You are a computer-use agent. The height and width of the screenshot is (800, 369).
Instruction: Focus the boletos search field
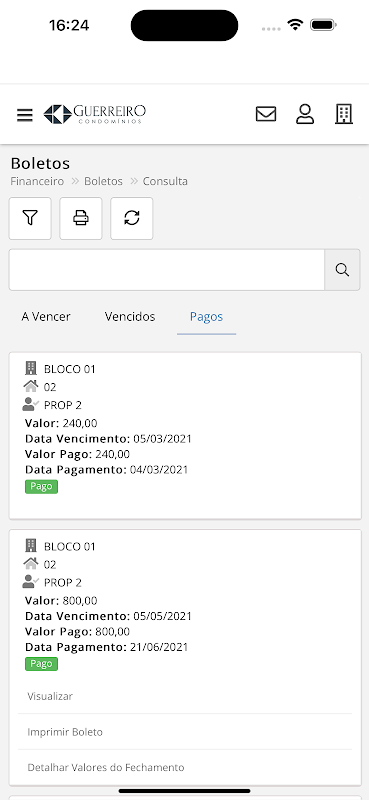point(167,270)
